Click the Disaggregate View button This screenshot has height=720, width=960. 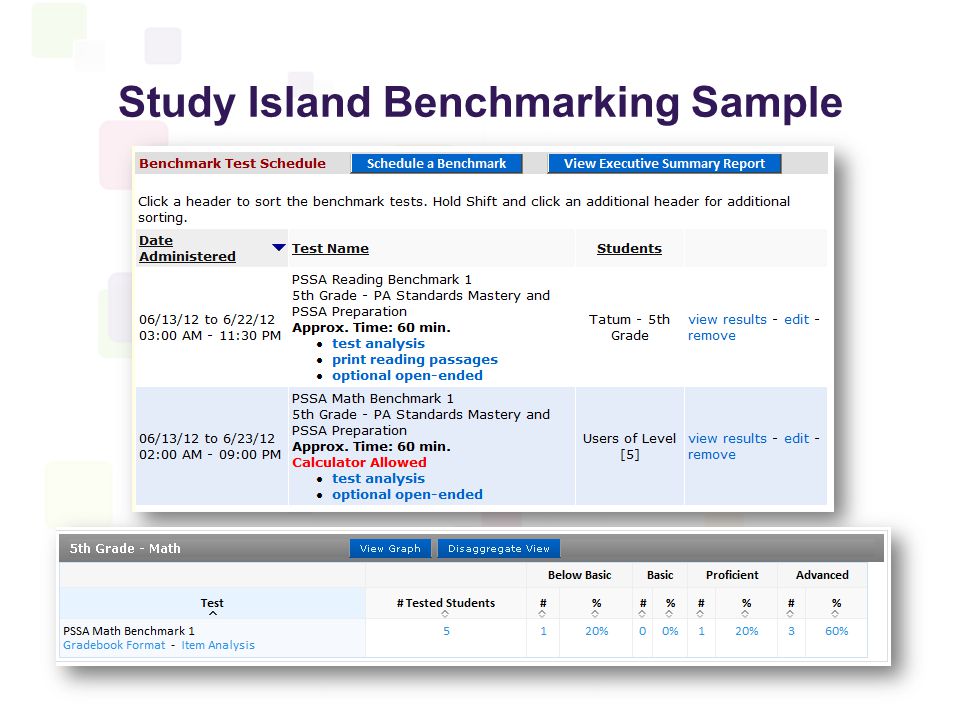[x=498, y=549]
